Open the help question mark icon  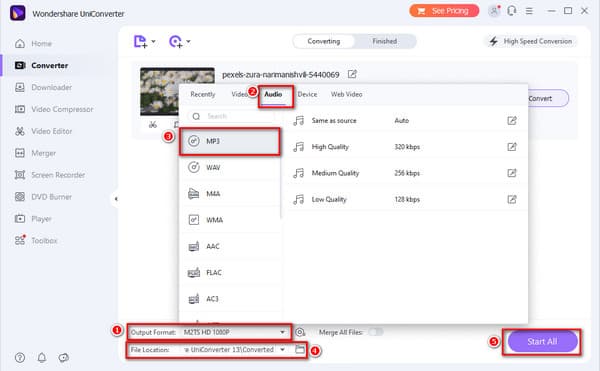(20, 358)
